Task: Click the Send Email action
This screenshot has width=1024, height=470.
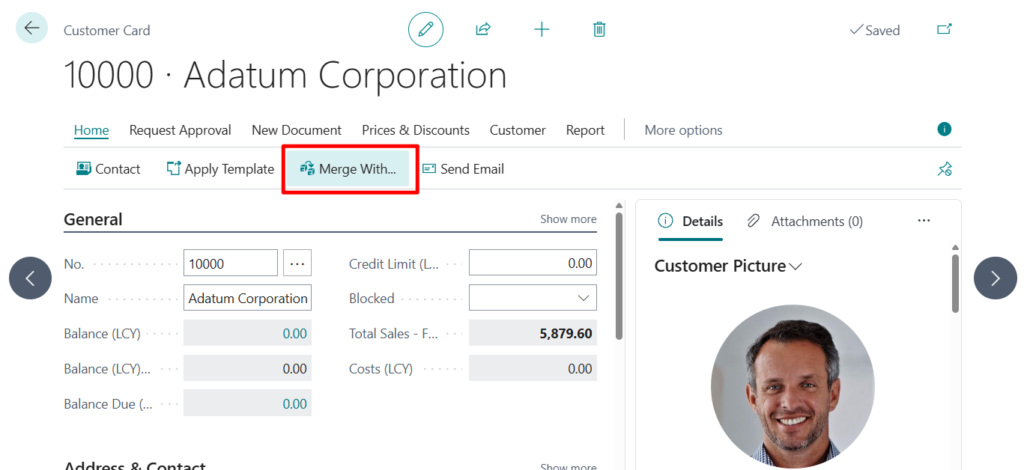Action: (463, 169)
